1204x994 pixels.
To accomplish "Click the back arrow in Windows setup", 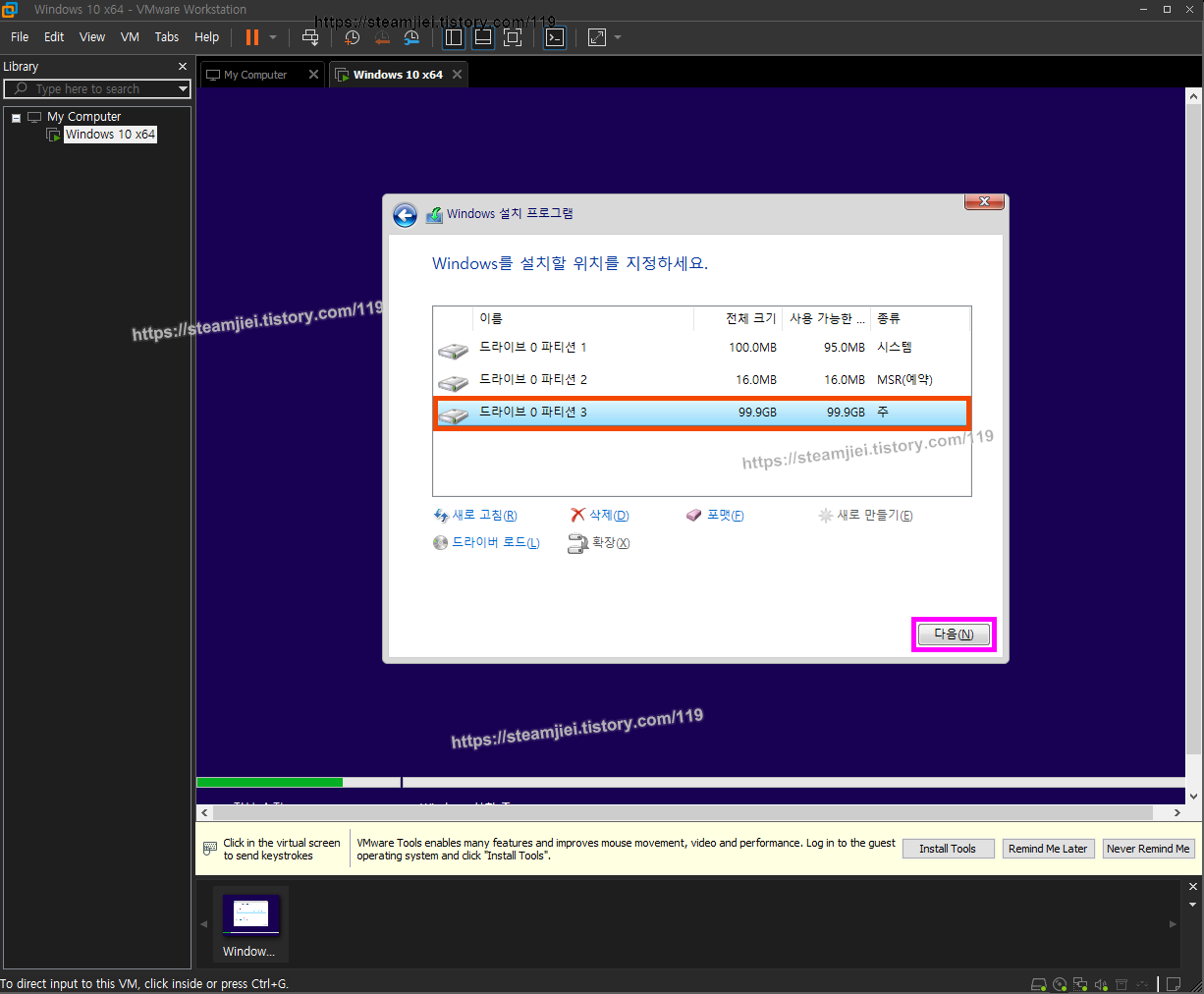I will point(405,216).
